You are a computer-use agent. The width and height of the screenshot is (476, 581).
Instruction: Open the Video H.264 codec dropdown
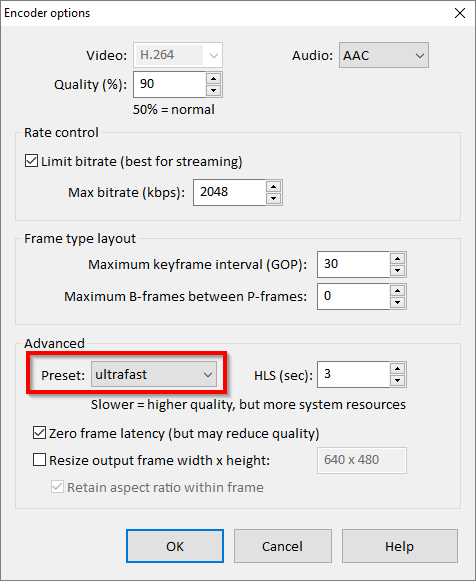[x=178, y=55]
